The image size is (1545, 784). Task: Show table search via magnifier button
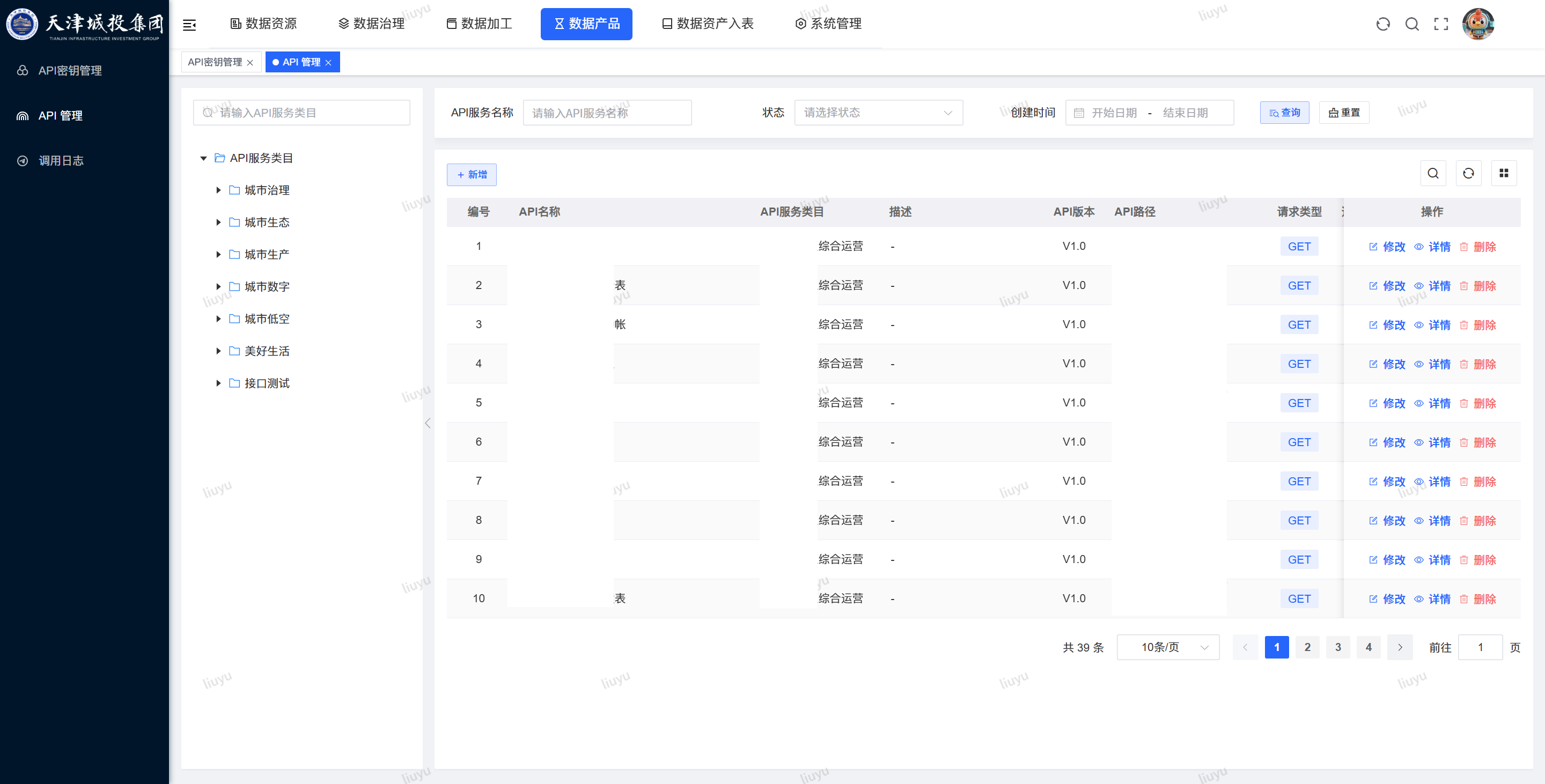coord(1433,173)
